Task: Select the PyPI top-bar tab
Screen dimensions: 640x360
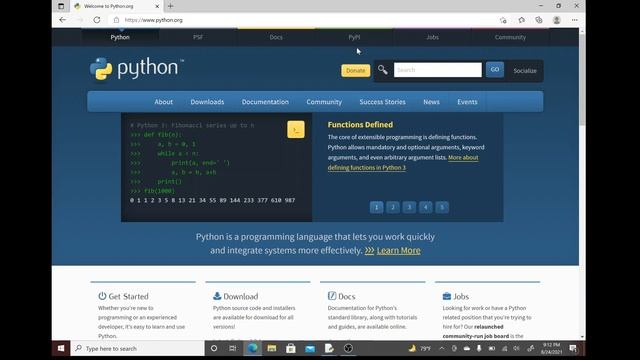Action: tap(354, 37)
